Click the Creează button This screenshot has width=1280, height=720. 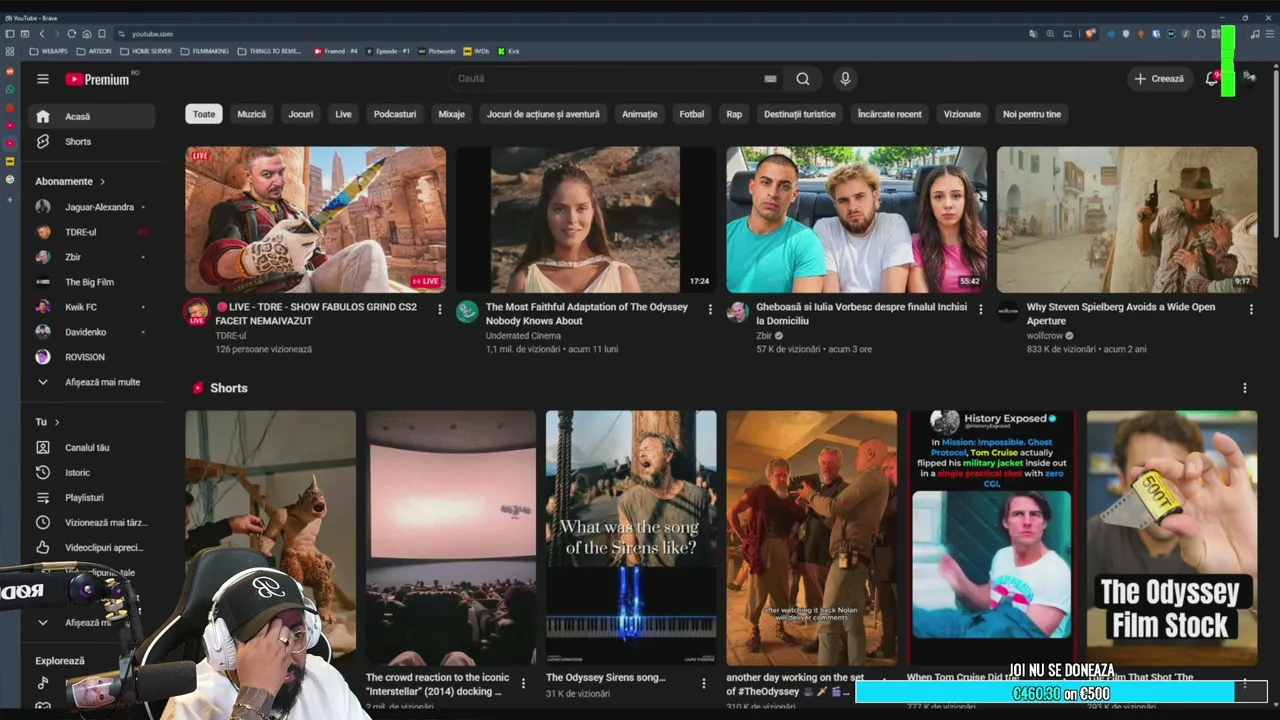tap(1159, 79)
